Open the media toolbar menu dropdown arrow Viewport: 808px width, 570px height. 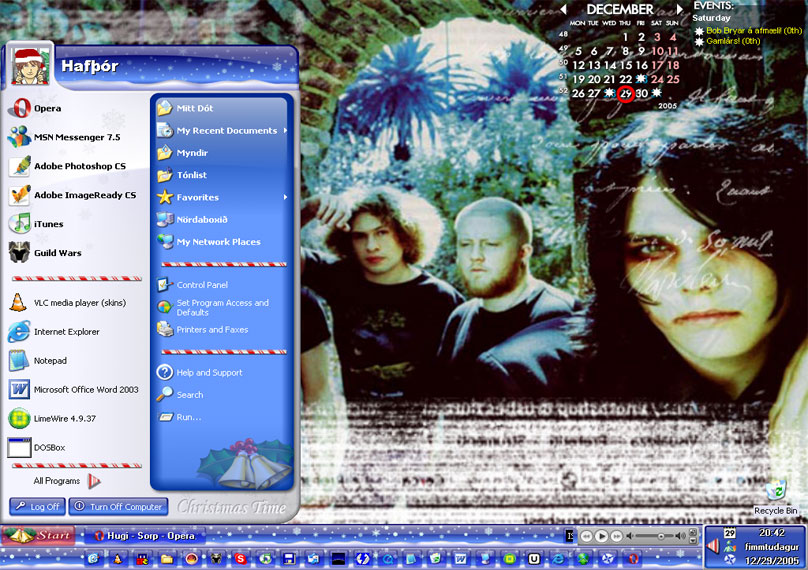click(x=693, y=541)
